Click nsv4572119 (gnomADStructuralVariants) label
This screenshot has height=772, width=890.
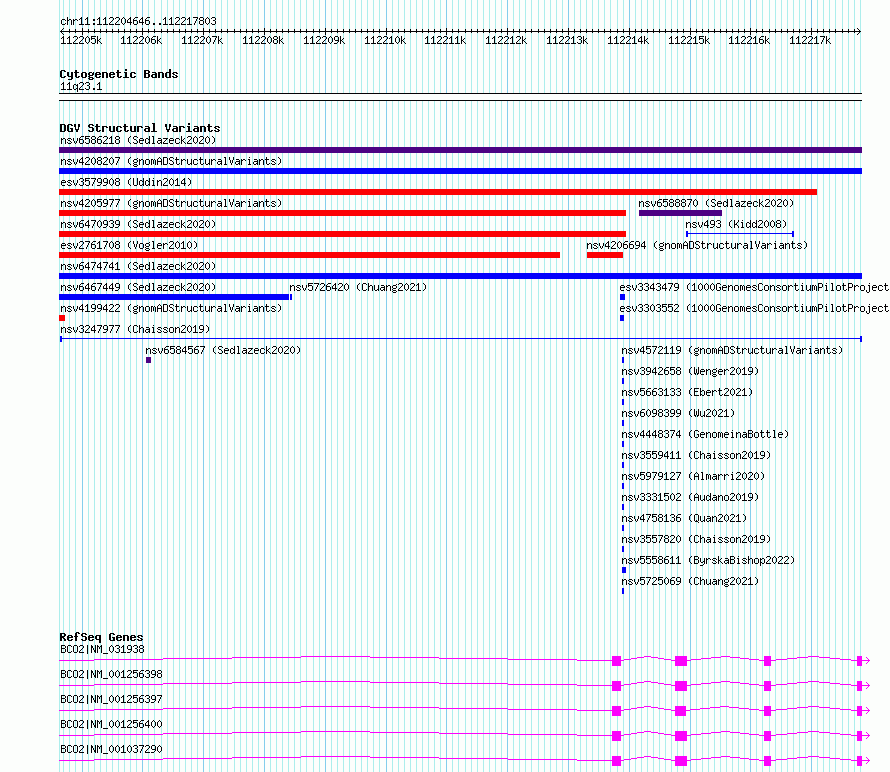pyautogui.click(x=732, y=350)
